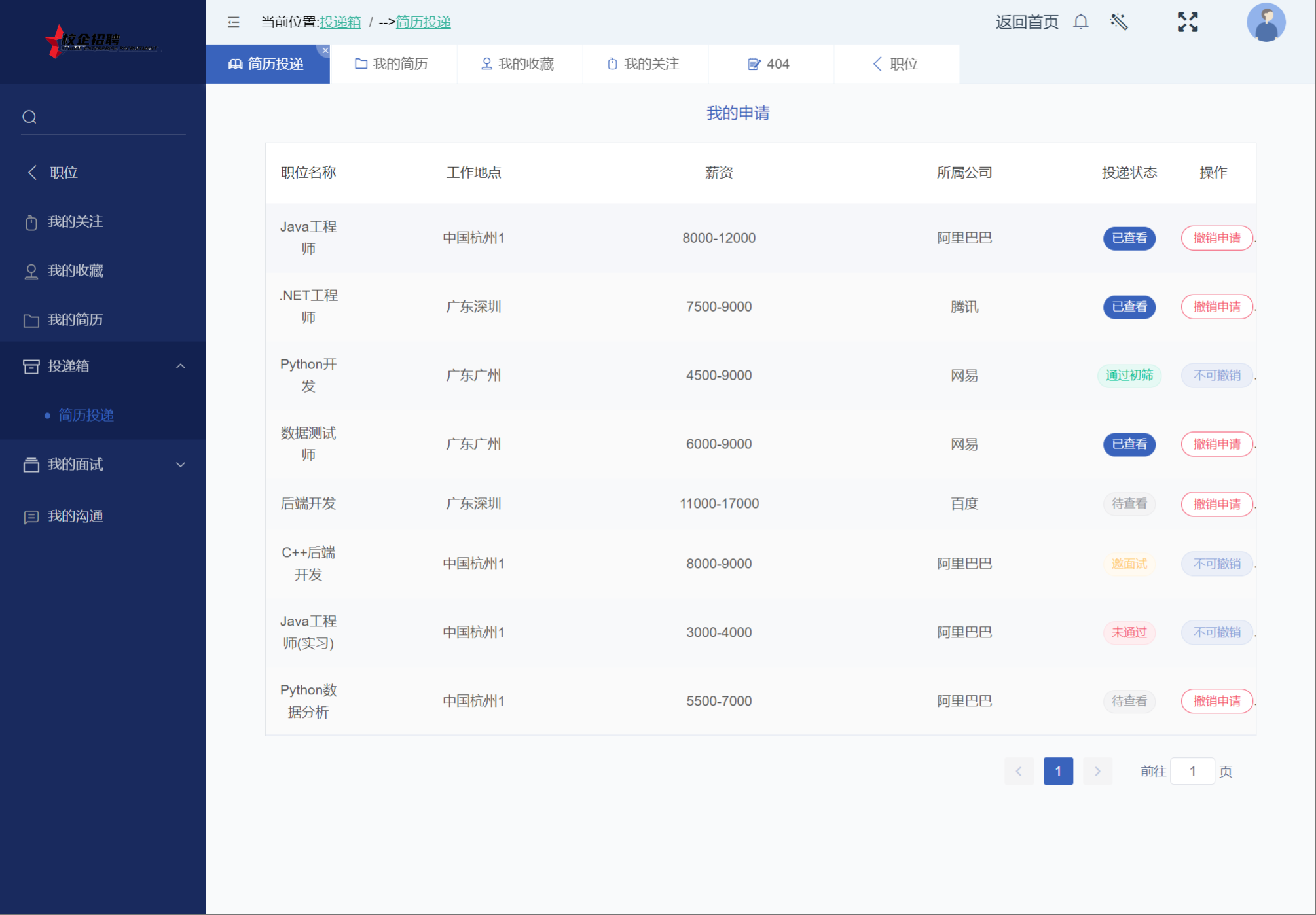Viewport: 1316px width, 915px height.
Task: Open 我的收藏 in sidebar
Action: (75, 271)
